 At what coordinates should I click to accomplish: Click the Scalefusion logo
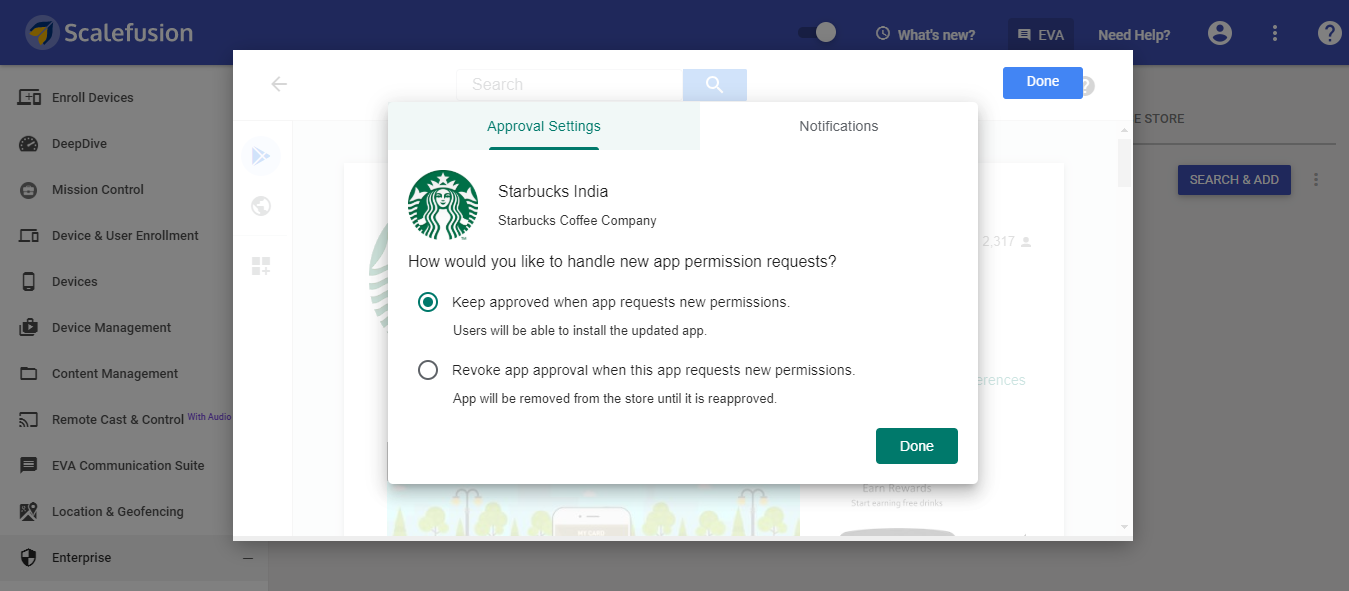click(109, 33)
